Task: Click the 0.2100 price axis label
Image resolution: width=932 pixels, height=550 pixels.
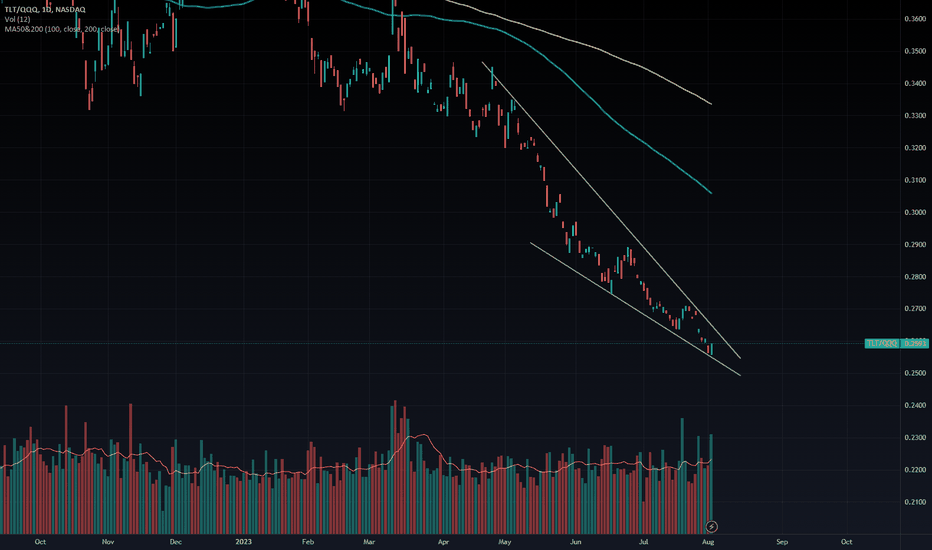Action: (915, 502)
